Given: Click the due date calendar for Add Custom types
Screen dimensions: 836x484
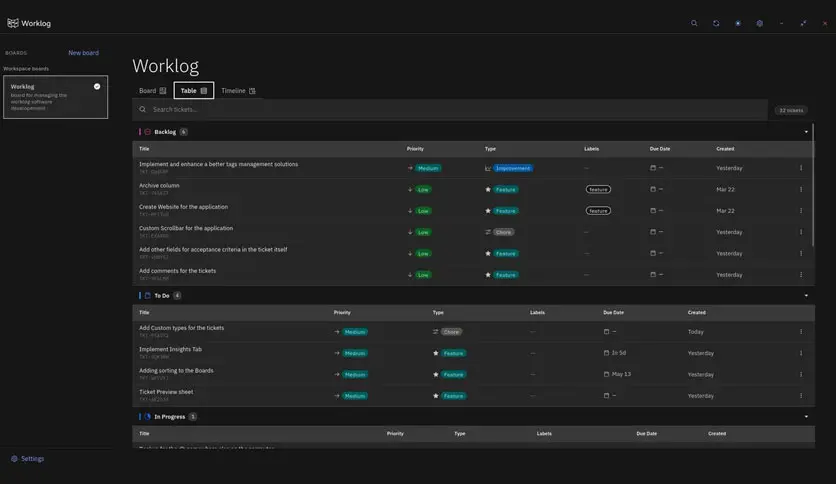Looking at the screenshot, I should (606, 332).
